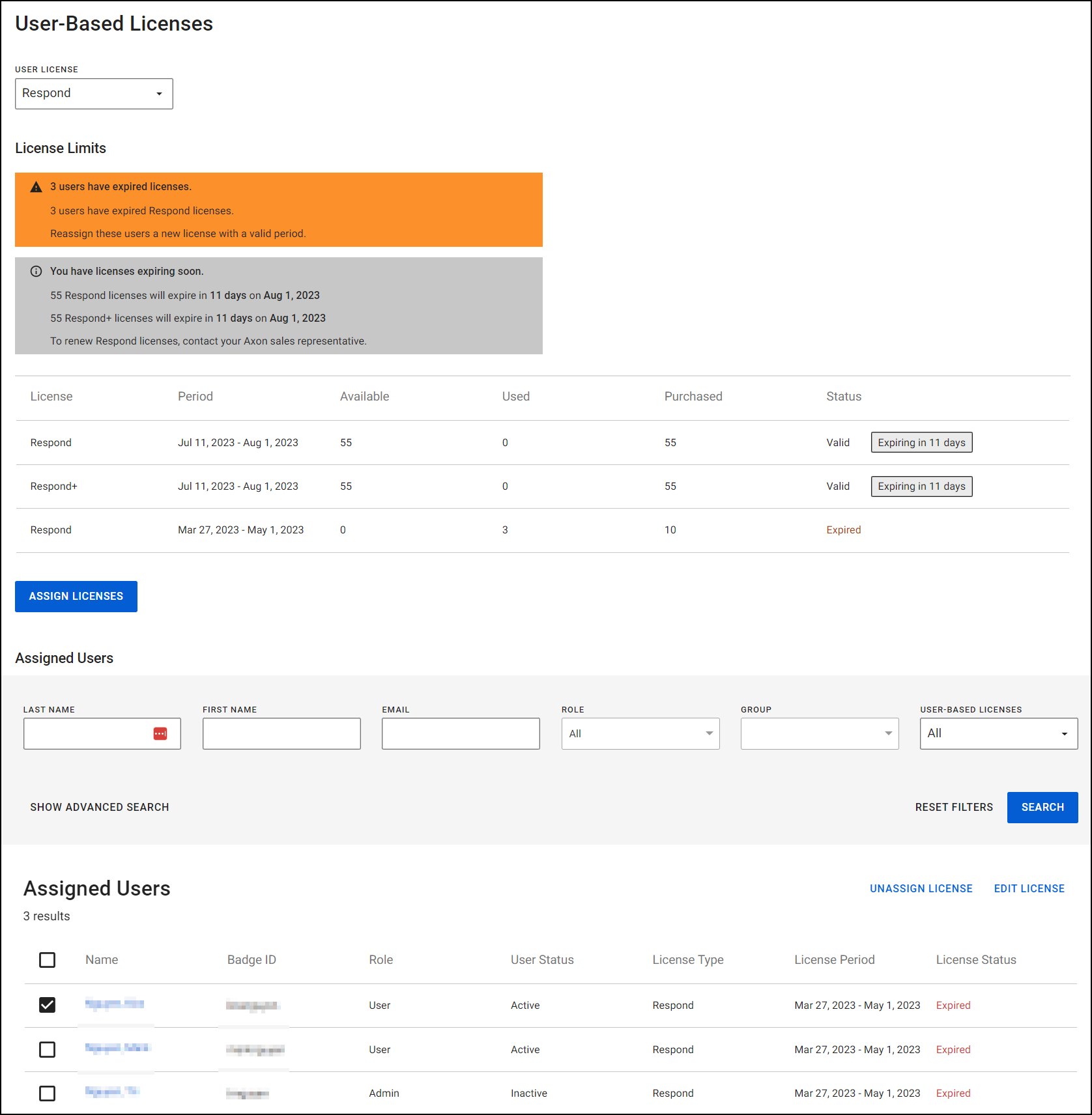Screen dimensions: 1092x1115
Task: Click the Assign Licenses button
Action: coord(76,597)
